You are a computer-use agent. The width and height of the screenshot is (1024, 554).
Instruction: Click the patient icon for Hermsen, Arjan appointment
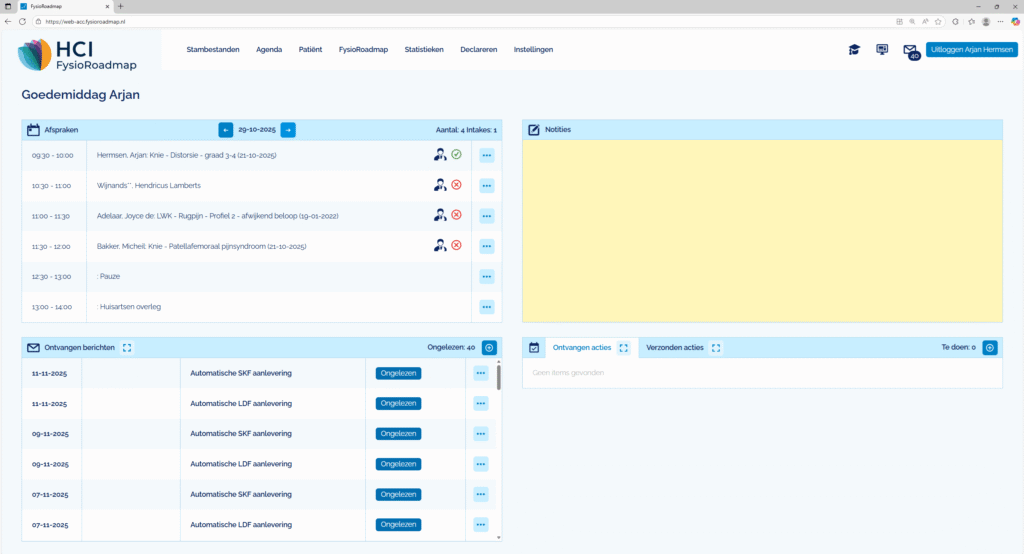coord(439,155)
